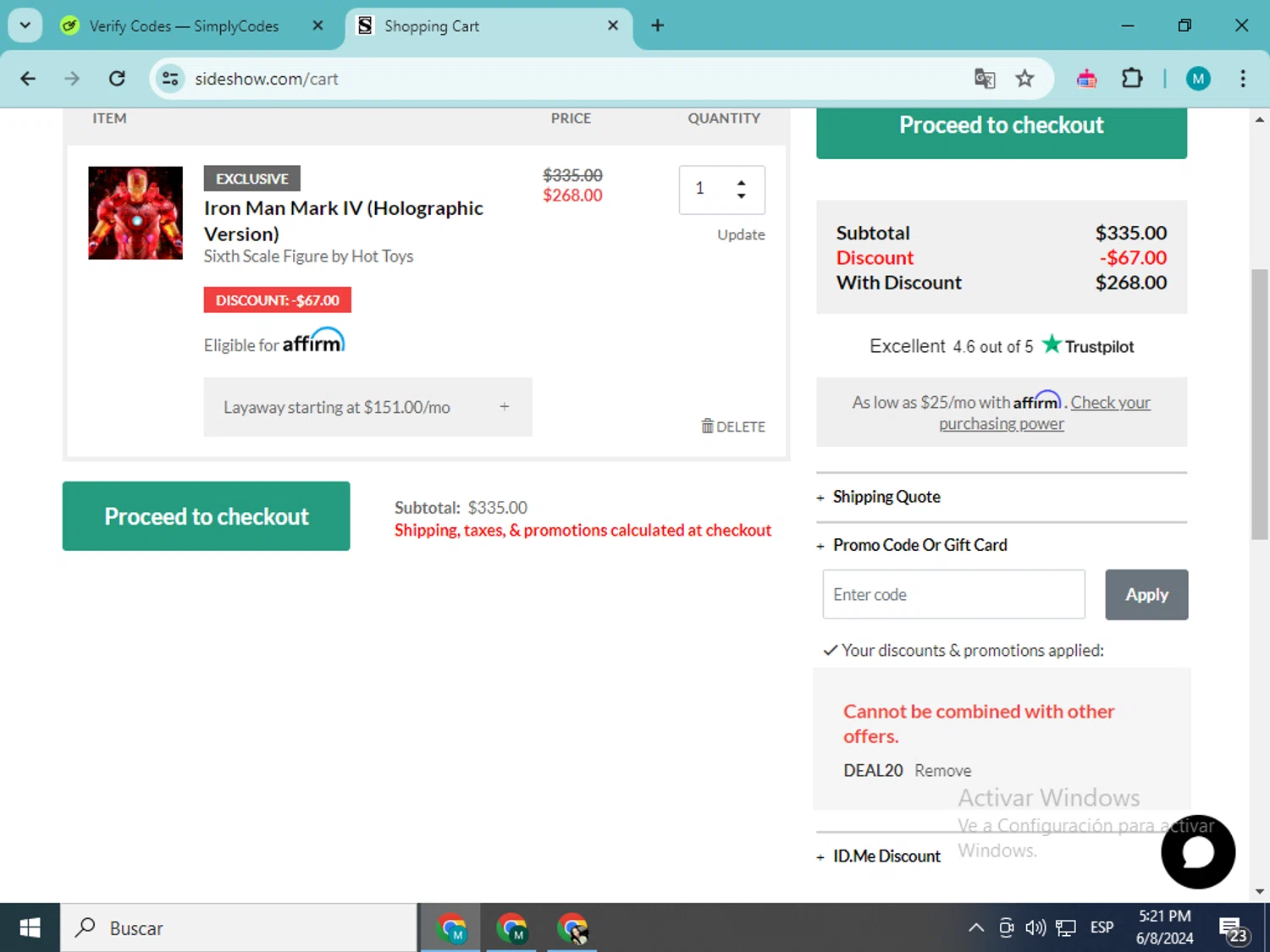1270x952 pixels.
Task: Switch to Verify Codes SimplyCodes tab
Action: (184, 26)
